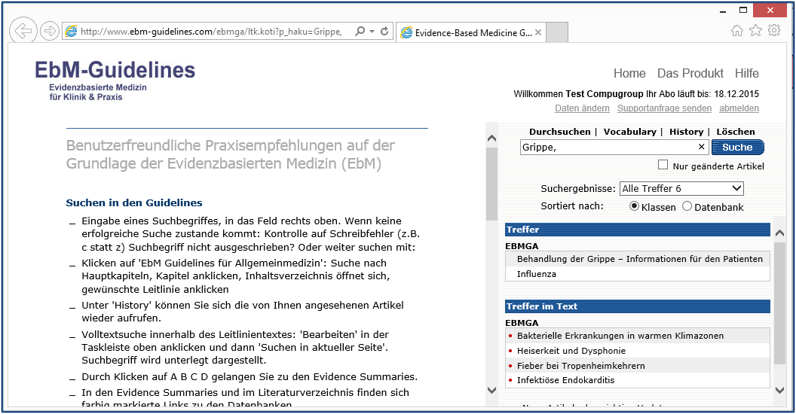
Task: Clear the Grippe search field with X
Action: [702, 147]
